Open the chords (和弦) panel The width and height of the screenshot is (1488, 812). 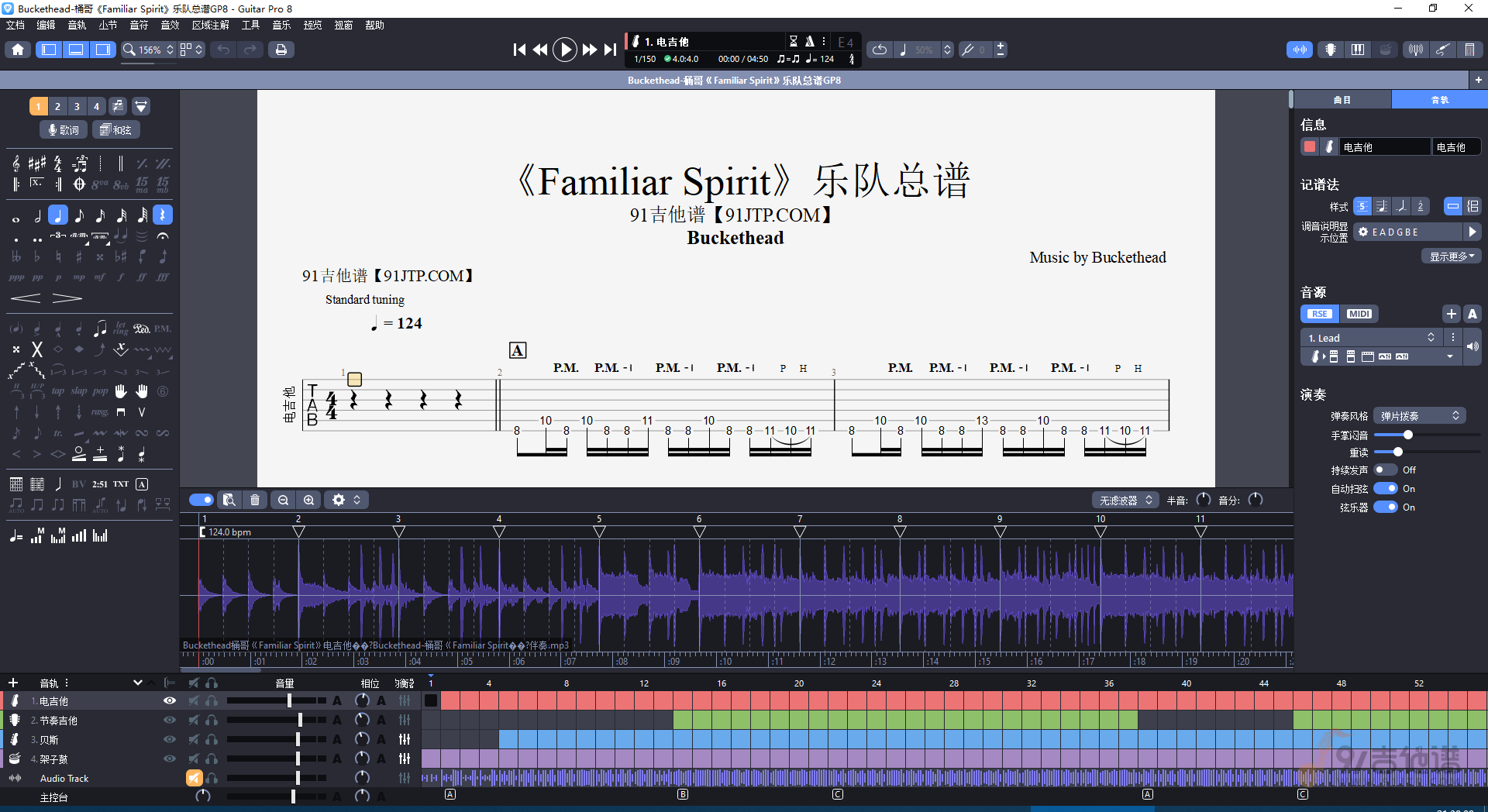pyautogui.click(x=116, y=130)
